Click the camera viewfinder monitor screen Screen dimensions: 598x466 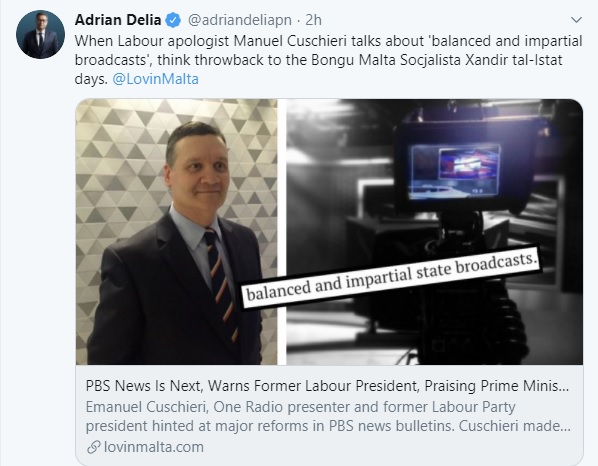point(455,171)
